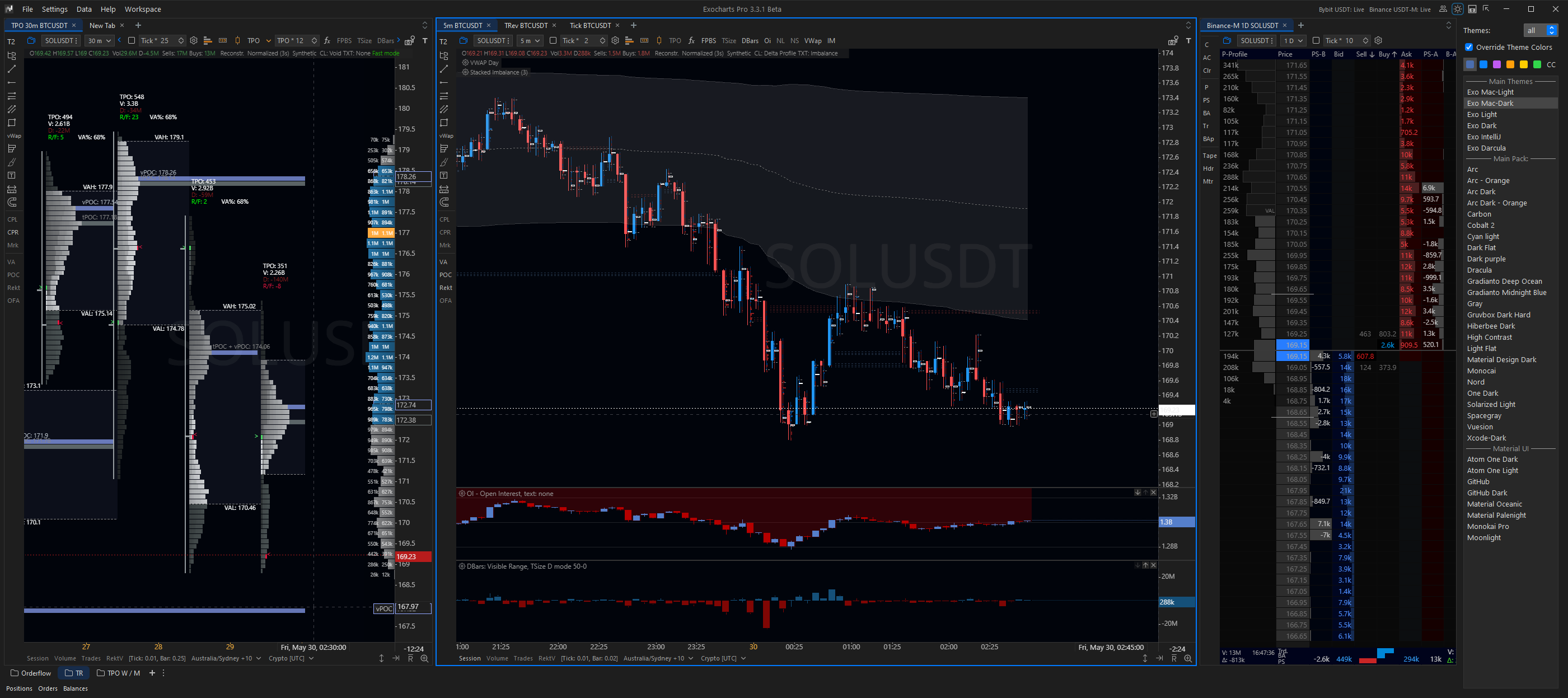Open symbol folder icon in TPO 30m panel
Image resolution: width=1568 pixels, height=698 pixels.
(32, 41)
